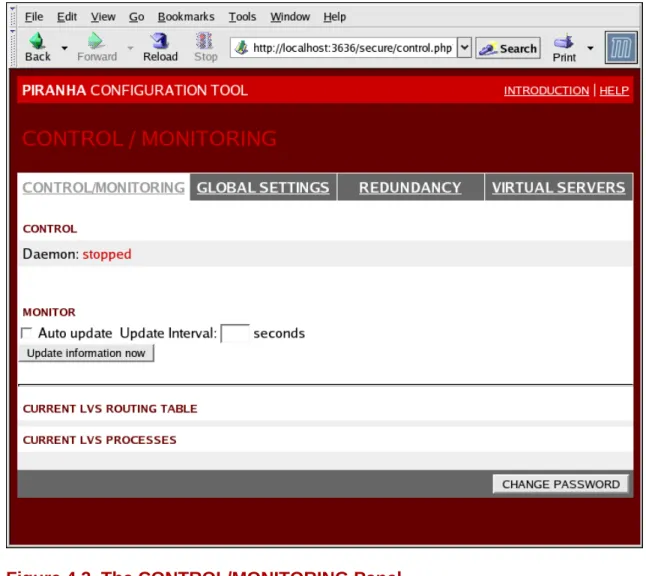Open the Help menu
Screen dimensions: 646x576
point(334,17)
